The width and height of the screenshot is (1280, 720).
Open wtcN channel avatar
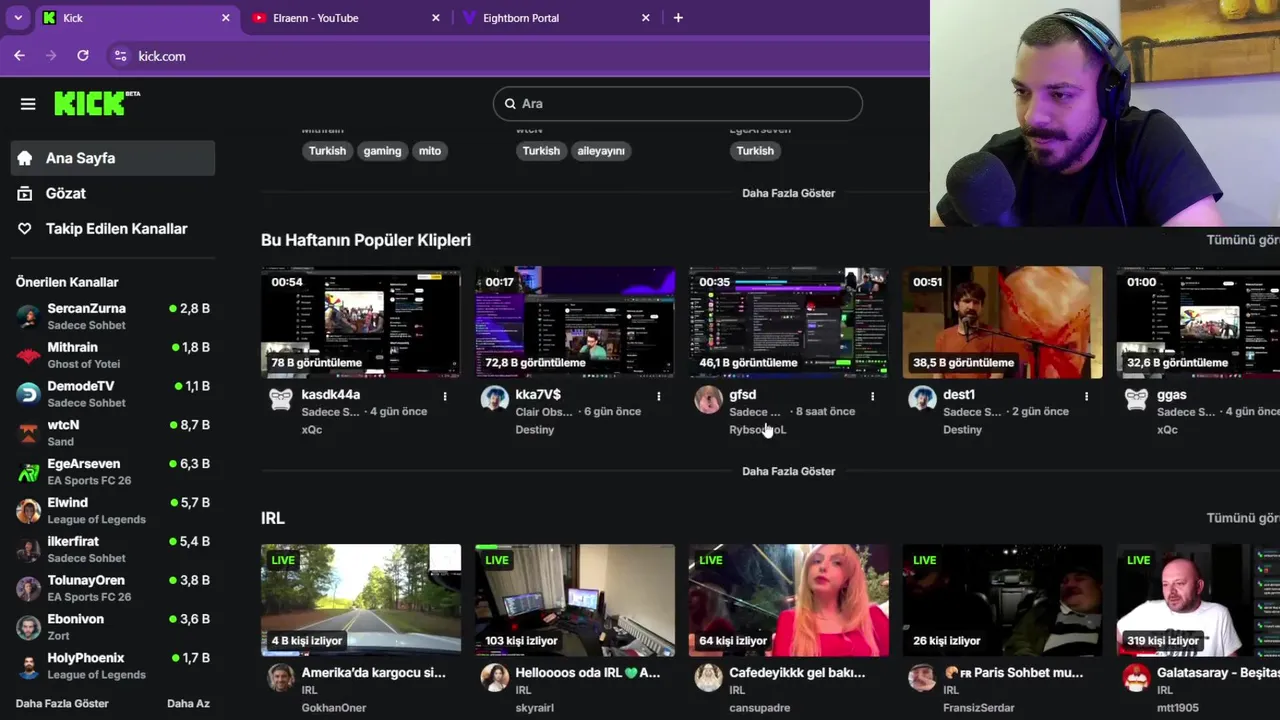click(x=29, y=433)
